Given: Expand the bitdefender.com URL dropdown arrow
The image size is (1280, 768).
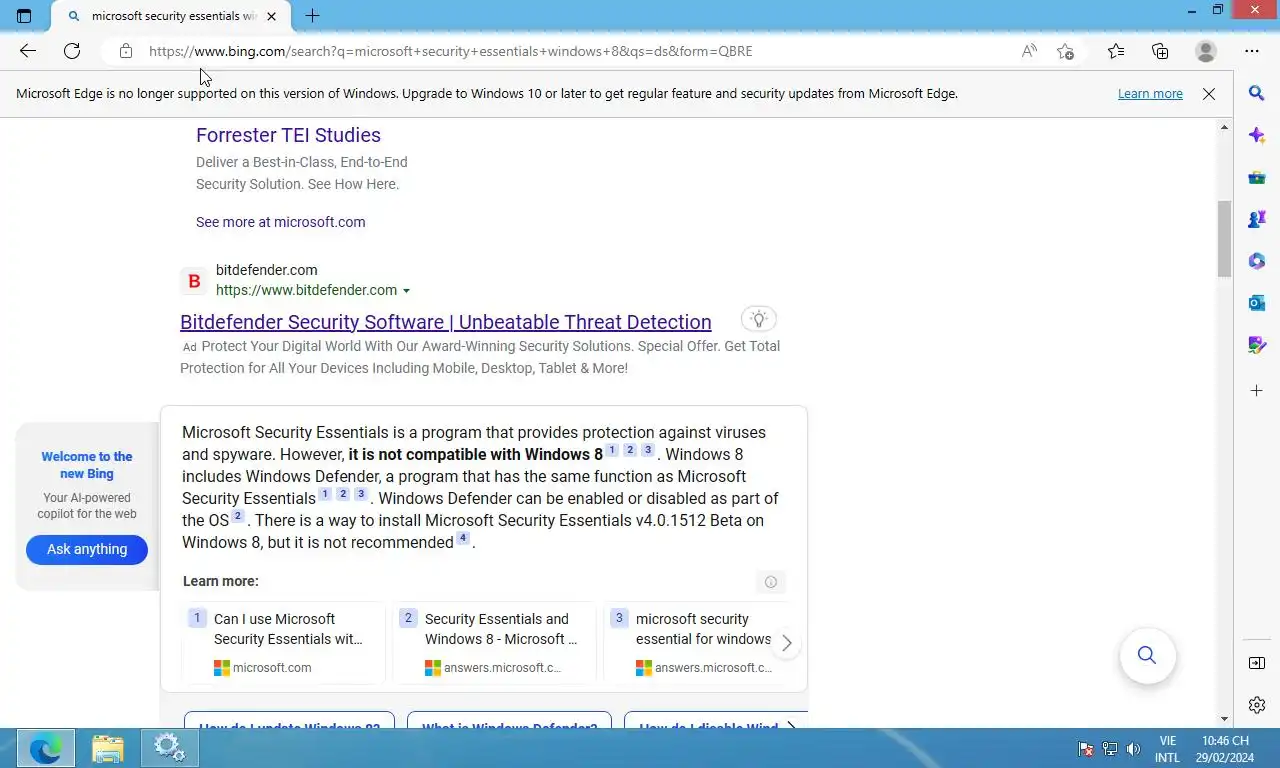Looking at the screenshot, I should click(x=406, y=291).
